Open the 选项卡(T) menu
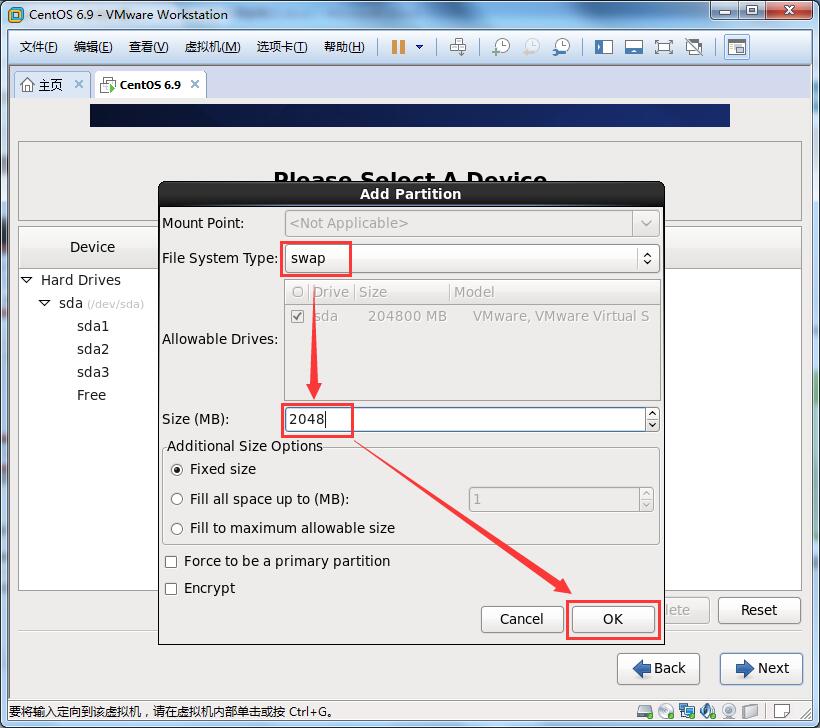The image size is (820, 728). [282, 47]
